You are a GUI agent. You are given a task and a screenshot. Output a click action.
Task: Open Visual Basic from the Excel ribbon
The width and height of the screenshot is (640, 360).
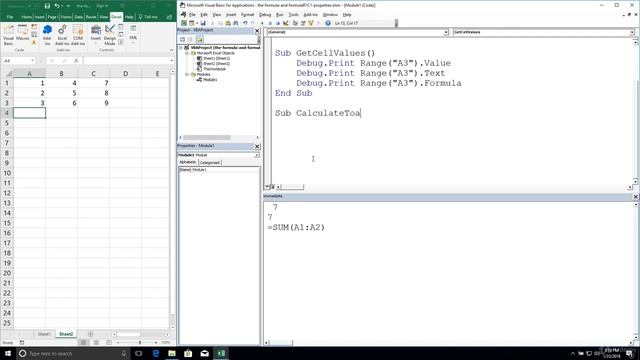(8, 35)
